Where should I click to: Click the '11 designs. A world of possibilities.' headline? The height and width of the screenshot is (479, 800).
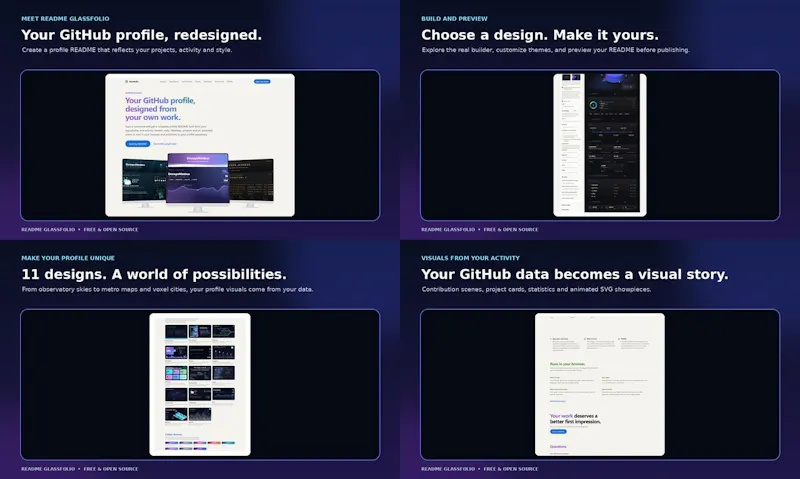[x=154, y=274]
